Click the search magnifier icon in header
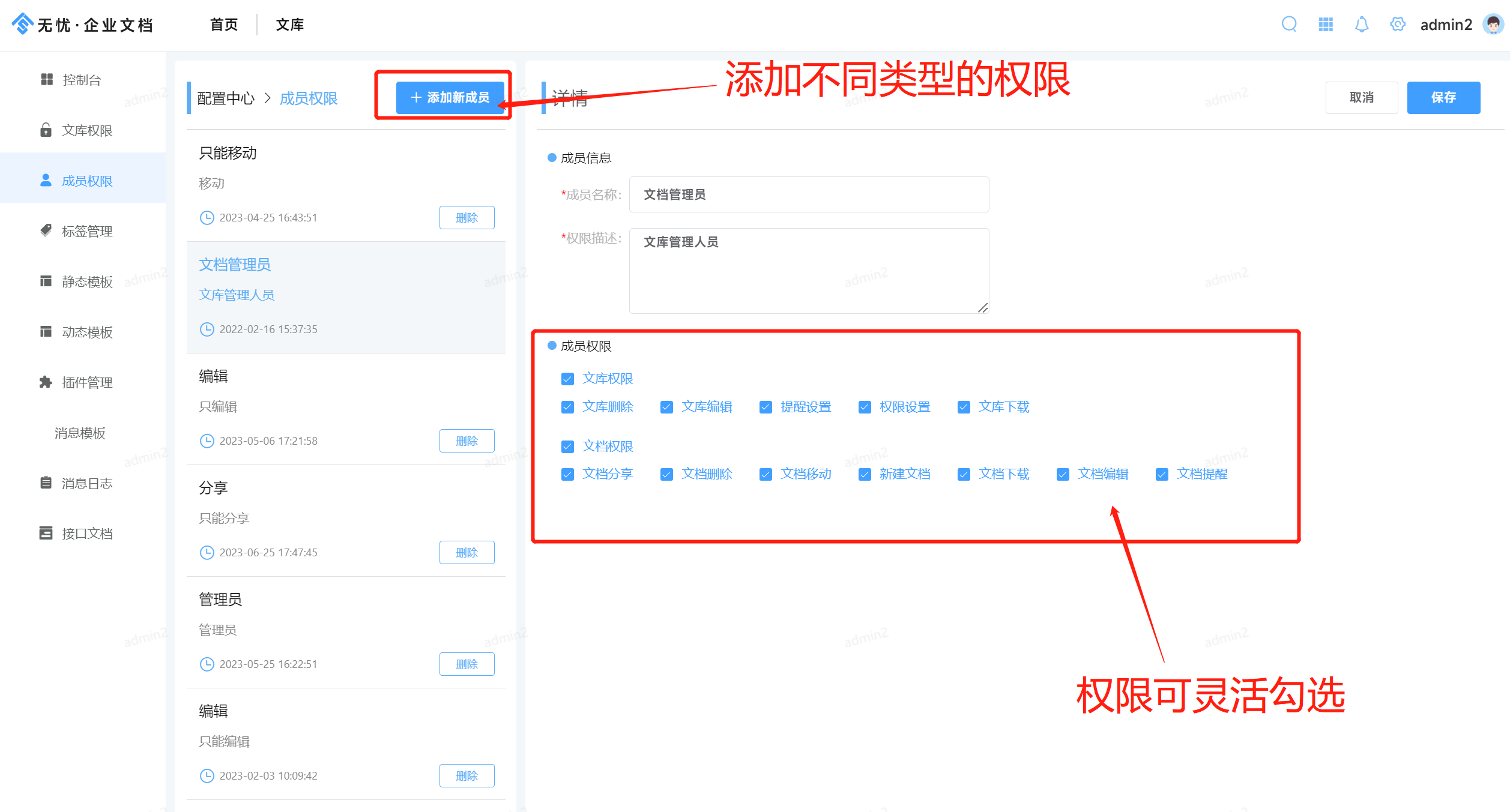This screenshot has width=1510, height=812. coord(1289,25)
